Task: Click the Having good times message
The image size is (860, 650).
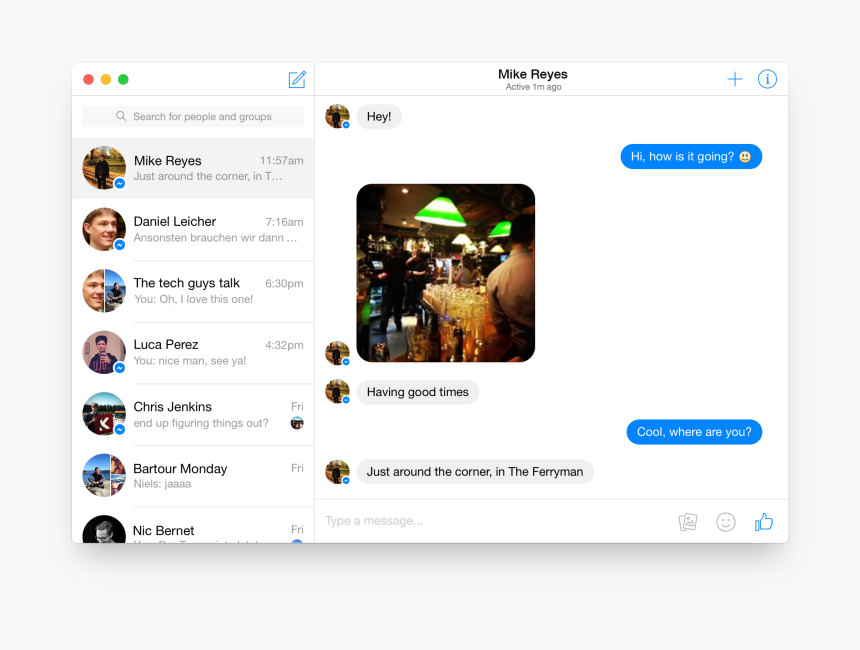Action: click(x=417, y=392)
